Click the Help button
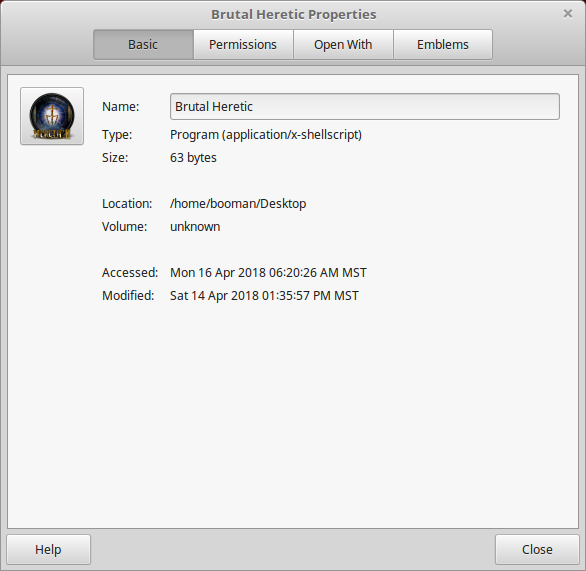586x571 pixels. point(49,549)
